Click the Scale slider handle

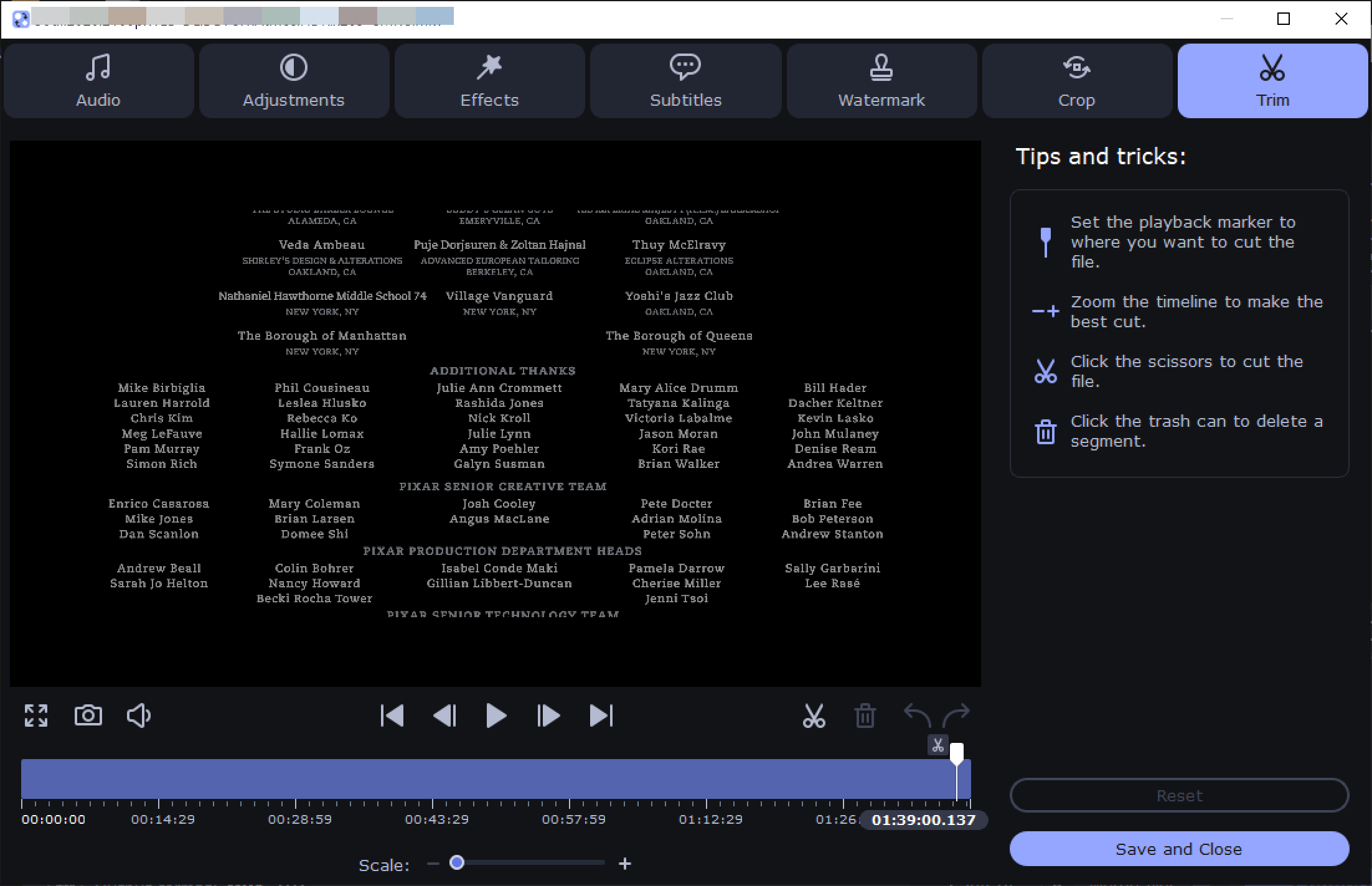[x=457, y=863]
